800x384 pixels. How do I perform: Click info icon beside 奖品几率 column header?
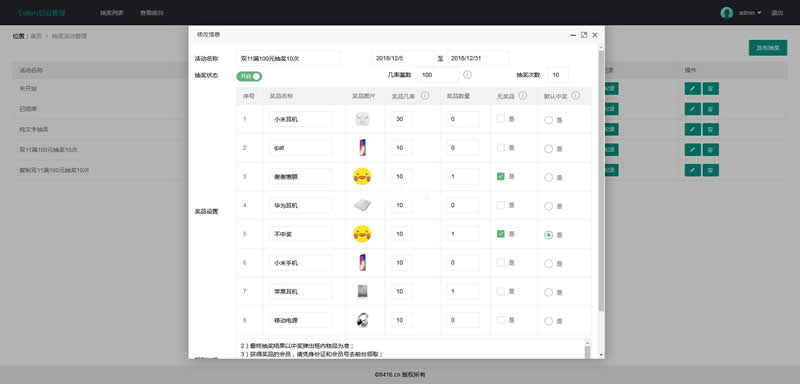point(425,95)
